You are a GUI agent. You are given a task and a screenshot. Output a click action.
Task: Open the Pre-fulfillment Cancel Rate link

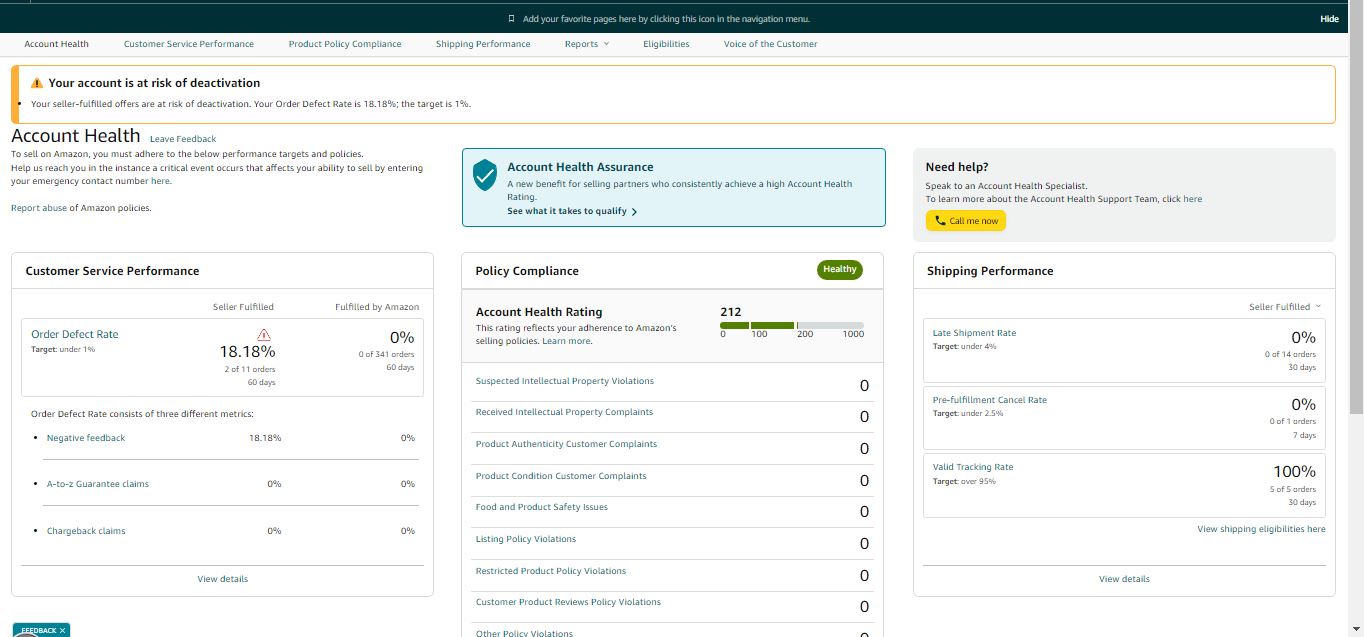(x=990, y=400)
